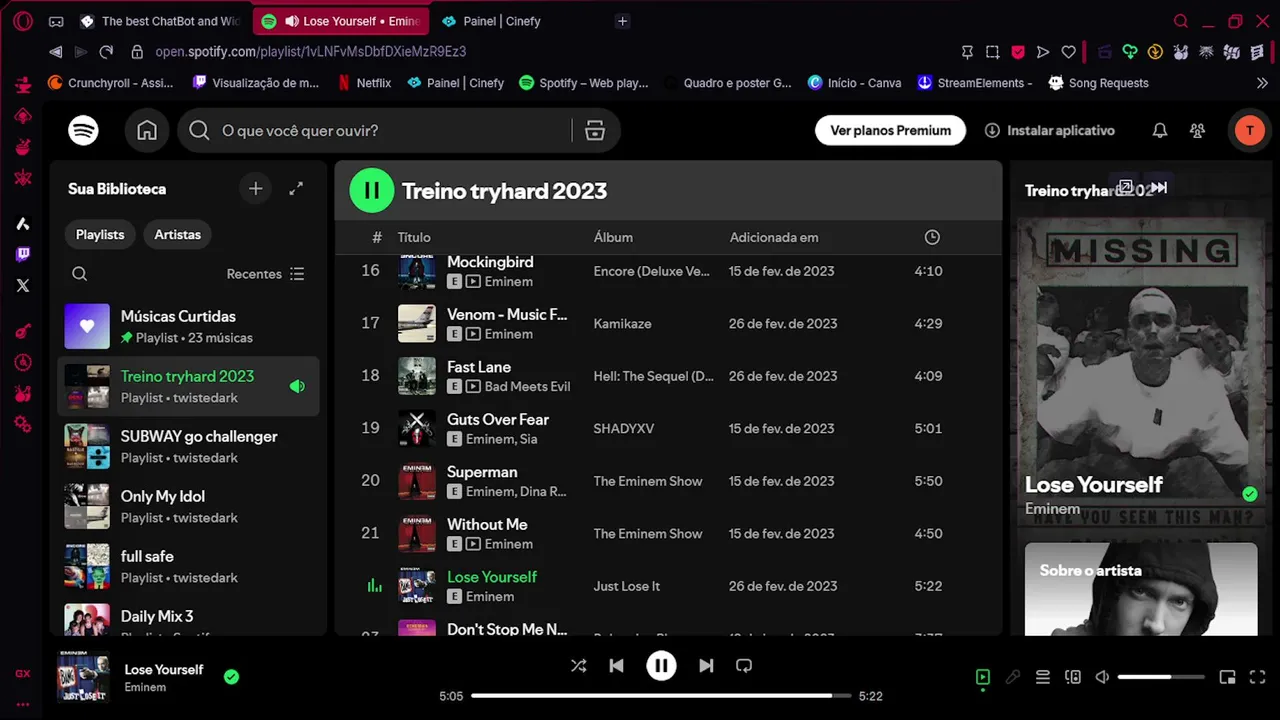
Task: Open the notifications bell
Action: (x=1160, y=131)
